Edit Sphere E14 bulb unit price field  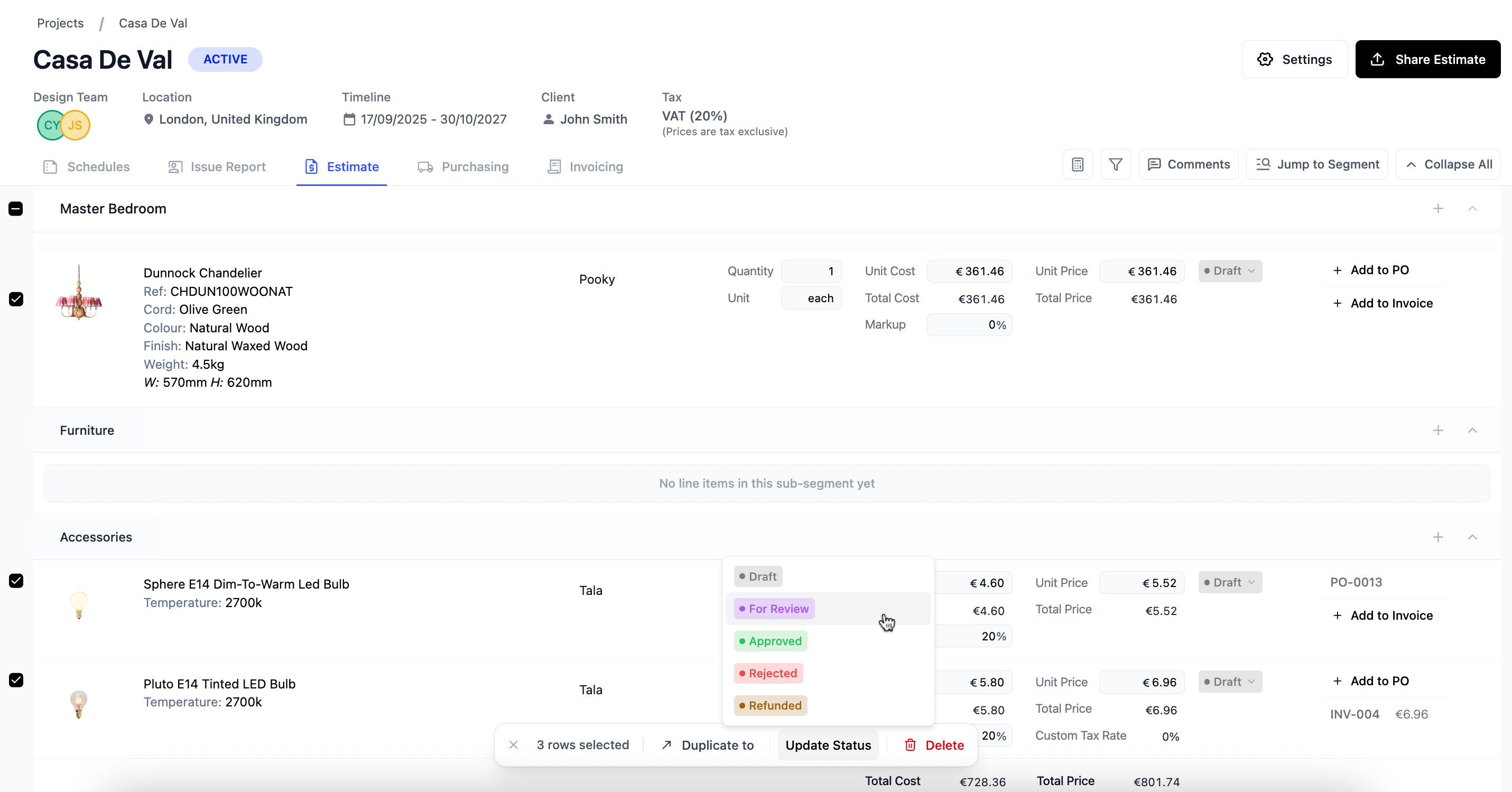tap(1142, 583)
